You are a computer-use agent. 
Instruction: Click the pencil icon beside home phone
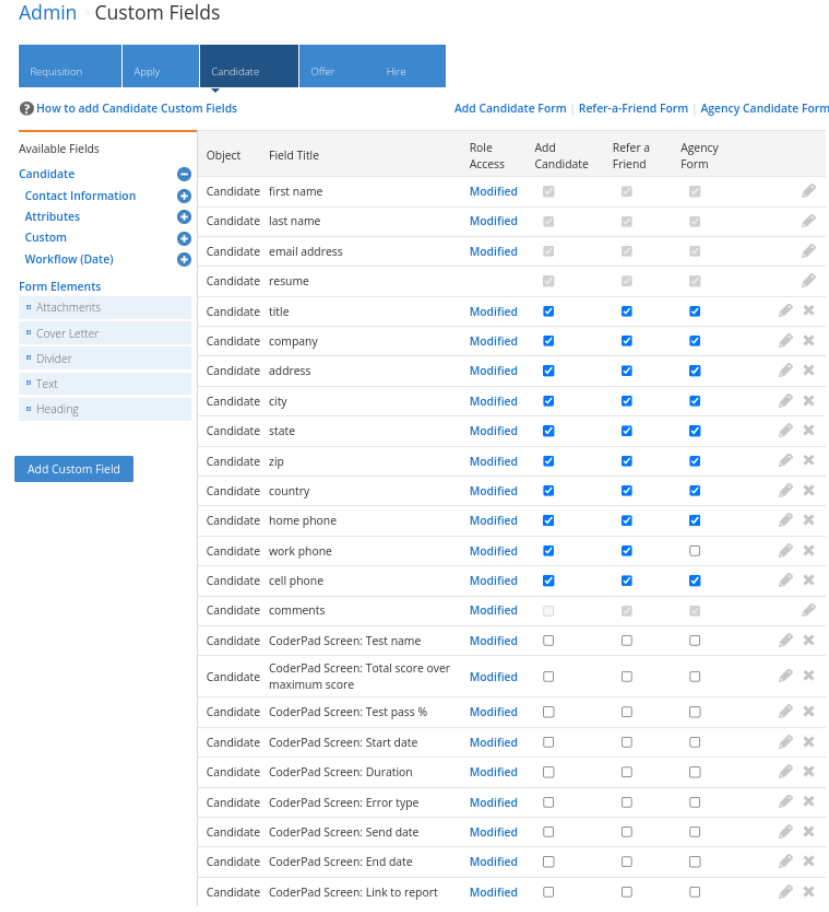pos(785,520)
